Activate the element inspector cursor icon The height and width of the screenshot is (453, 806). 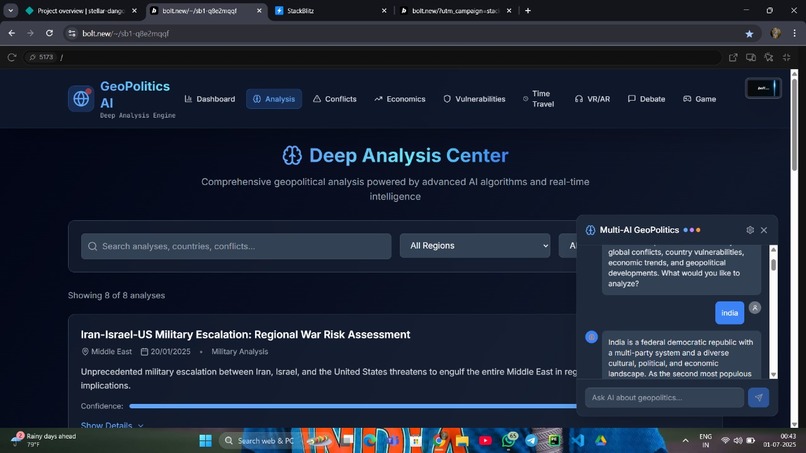[x=768, y=57]
